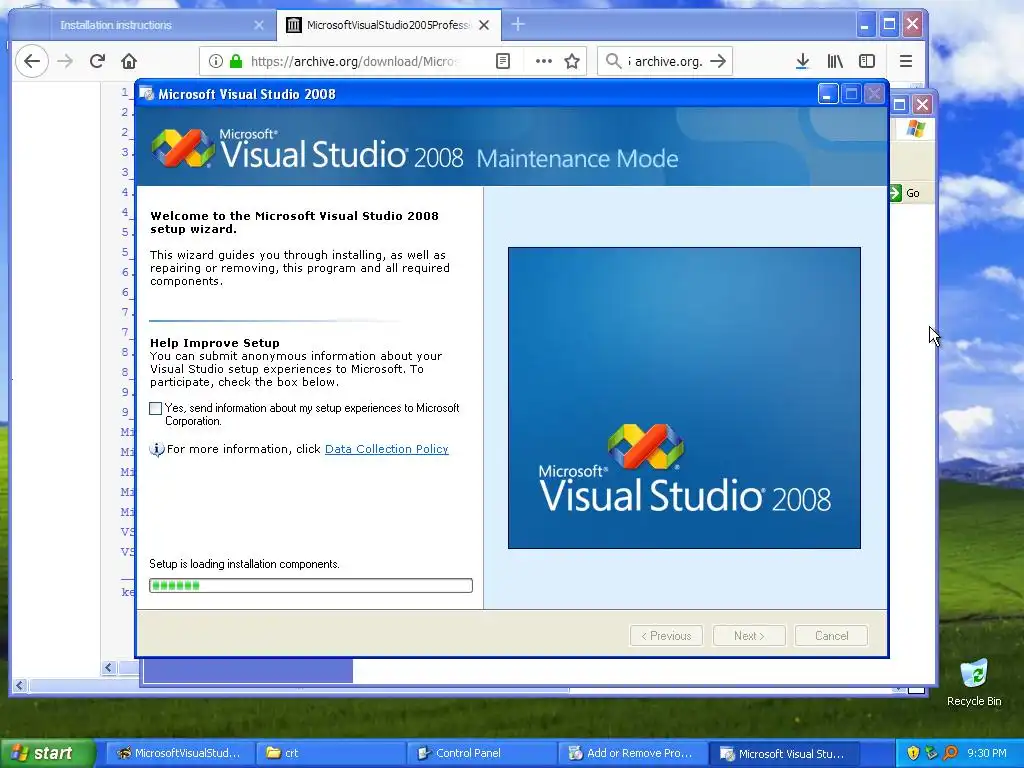Select the Recycle Bin desktop icon
The height and width of the screenshot is (768, 1024).
[x=974, y=683]
